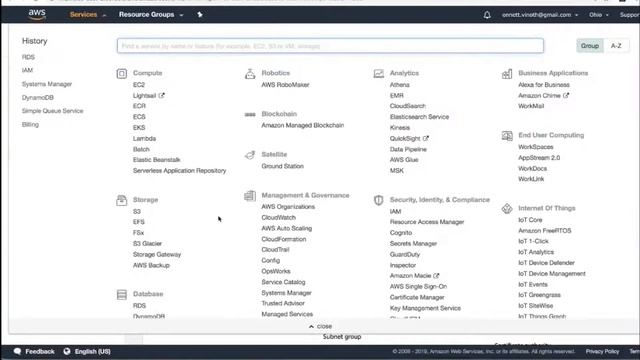Open CloudWatch service
Screen dimensions: 640x360
point(278,218)
